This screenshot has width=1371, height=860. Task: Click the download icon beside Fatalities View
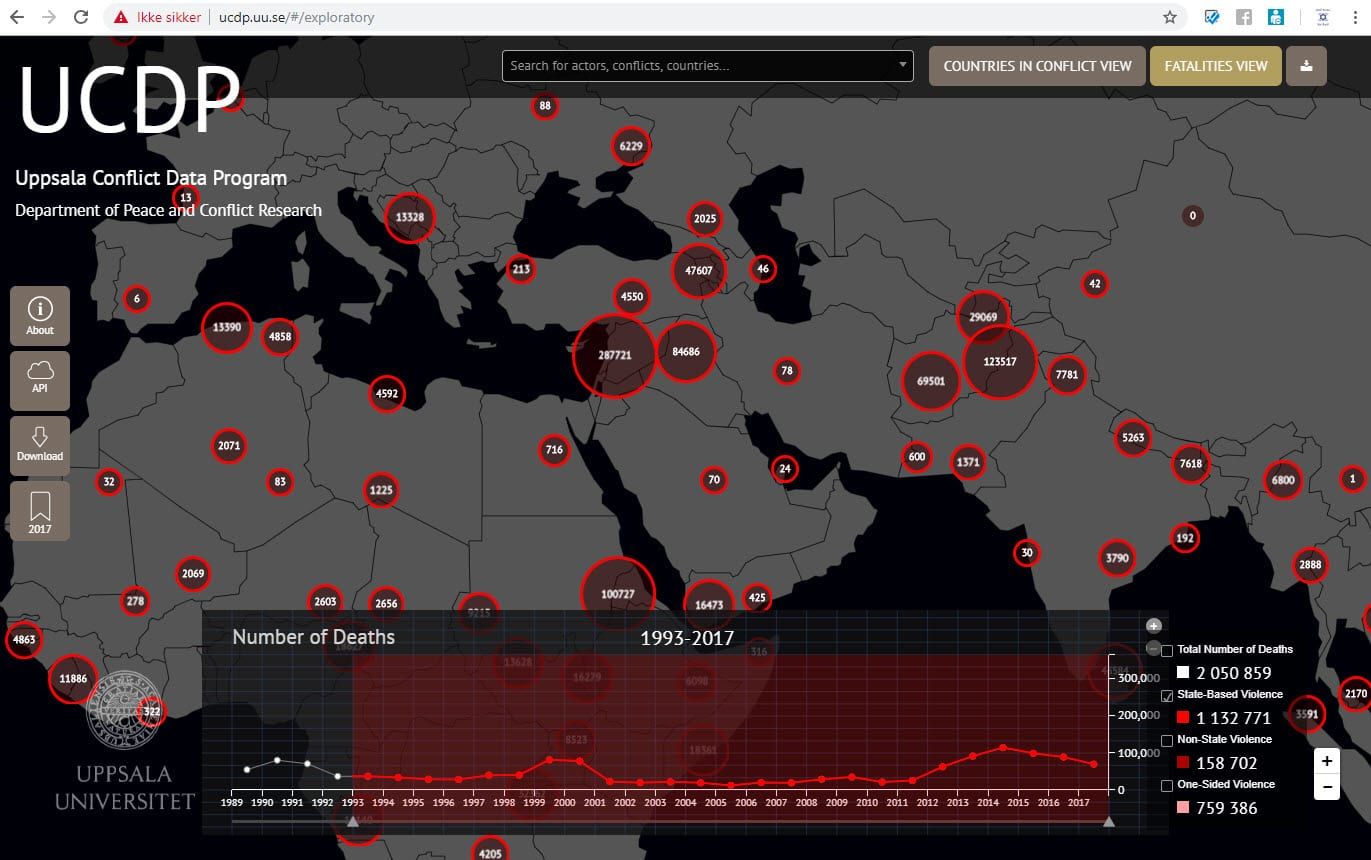click(1306, 66)
